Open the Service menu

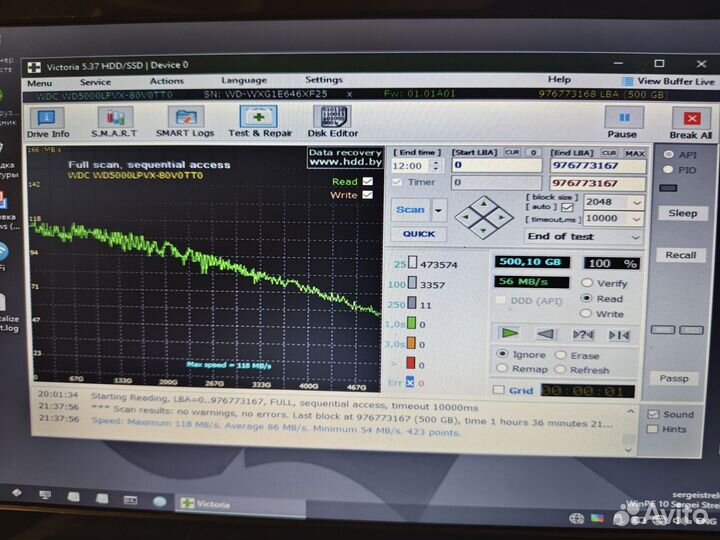(95, 81)
